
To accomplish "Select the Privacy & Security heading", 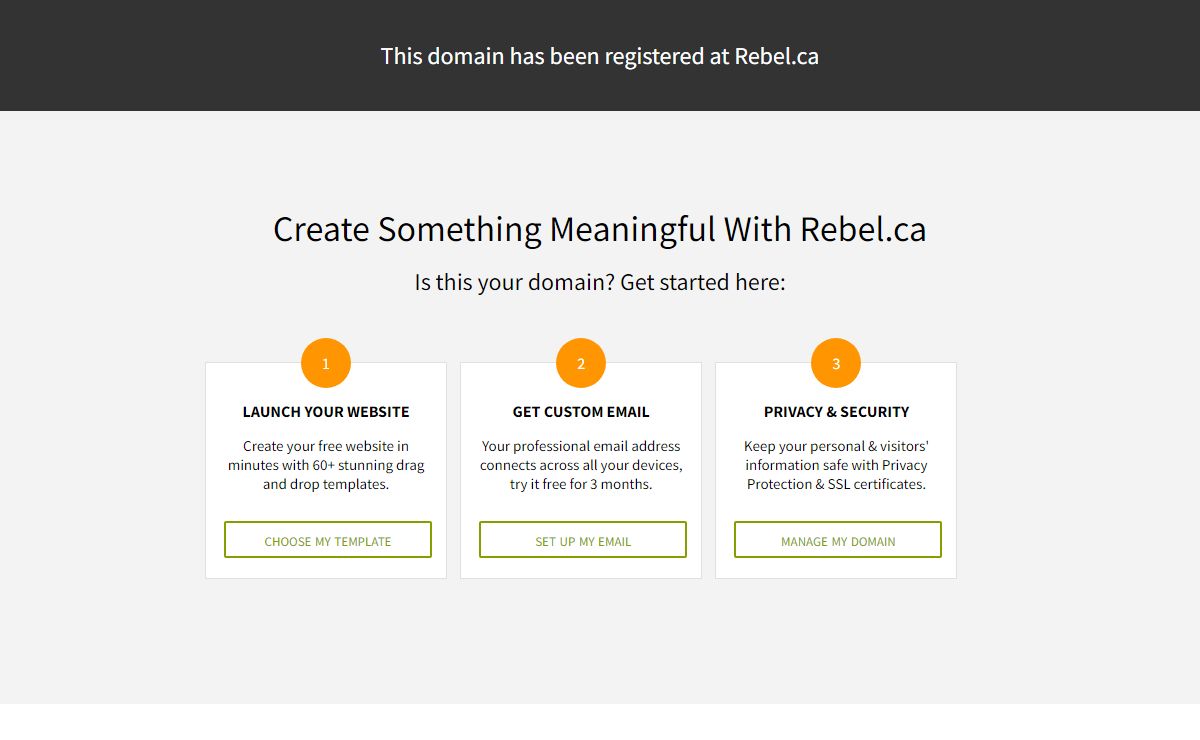I will point(836,412).
